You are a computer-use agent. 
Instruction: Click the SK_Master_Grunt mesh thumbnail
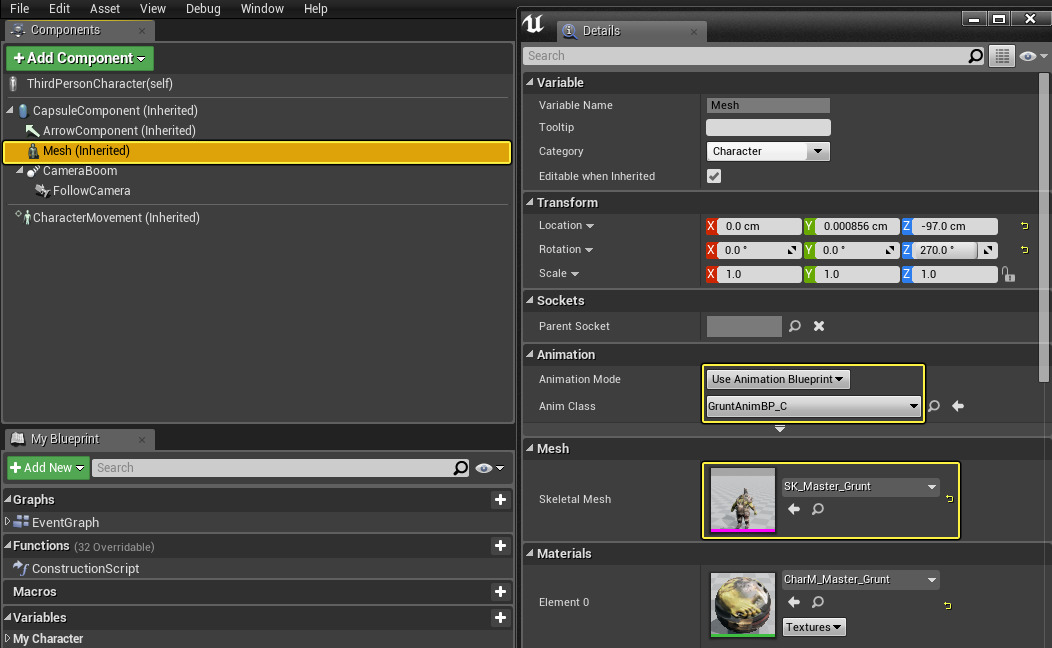[742, 499]
